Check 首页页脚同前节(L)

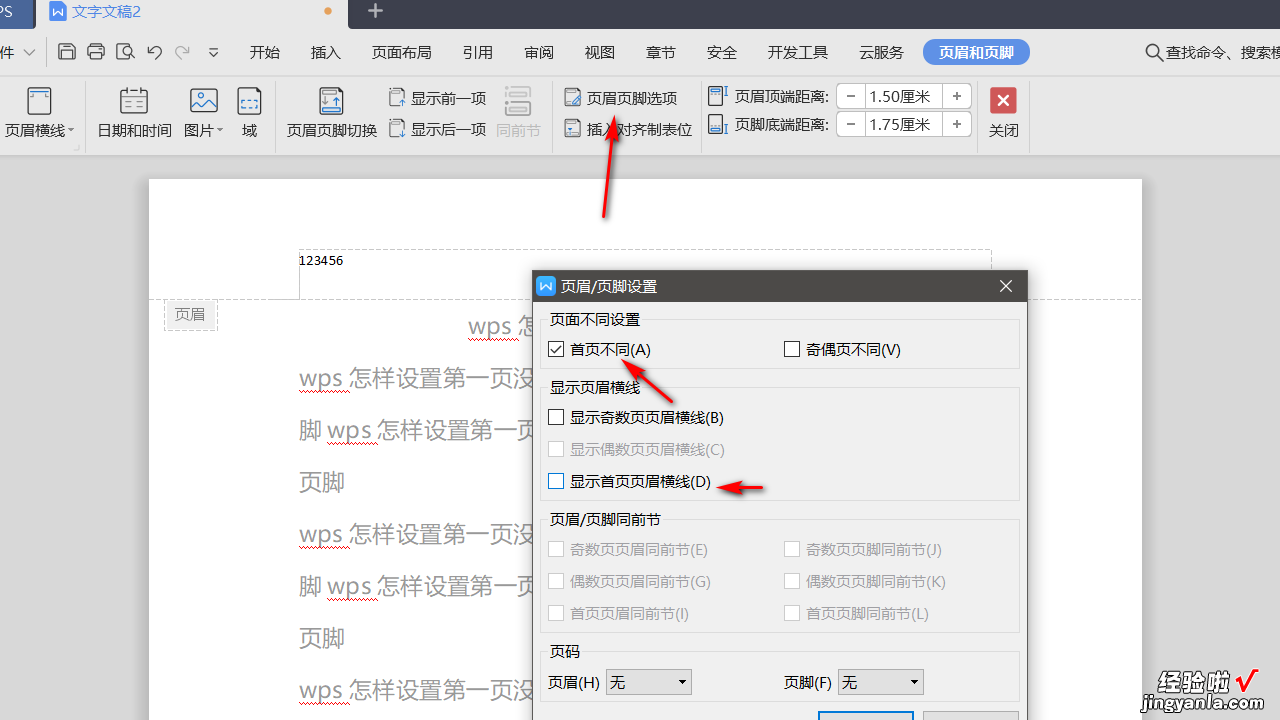tap(793, 613)
